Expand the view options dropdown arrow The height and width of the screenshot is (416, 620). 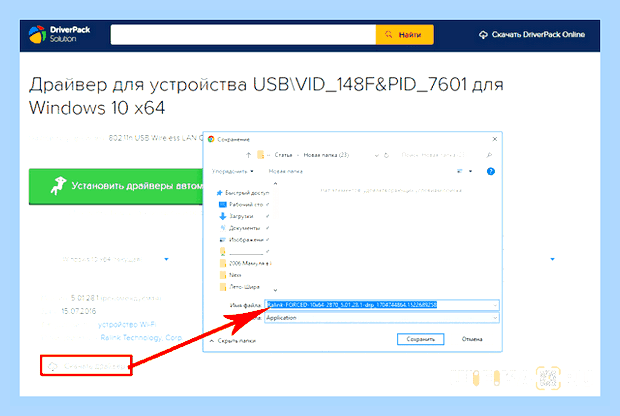(471, 171)
